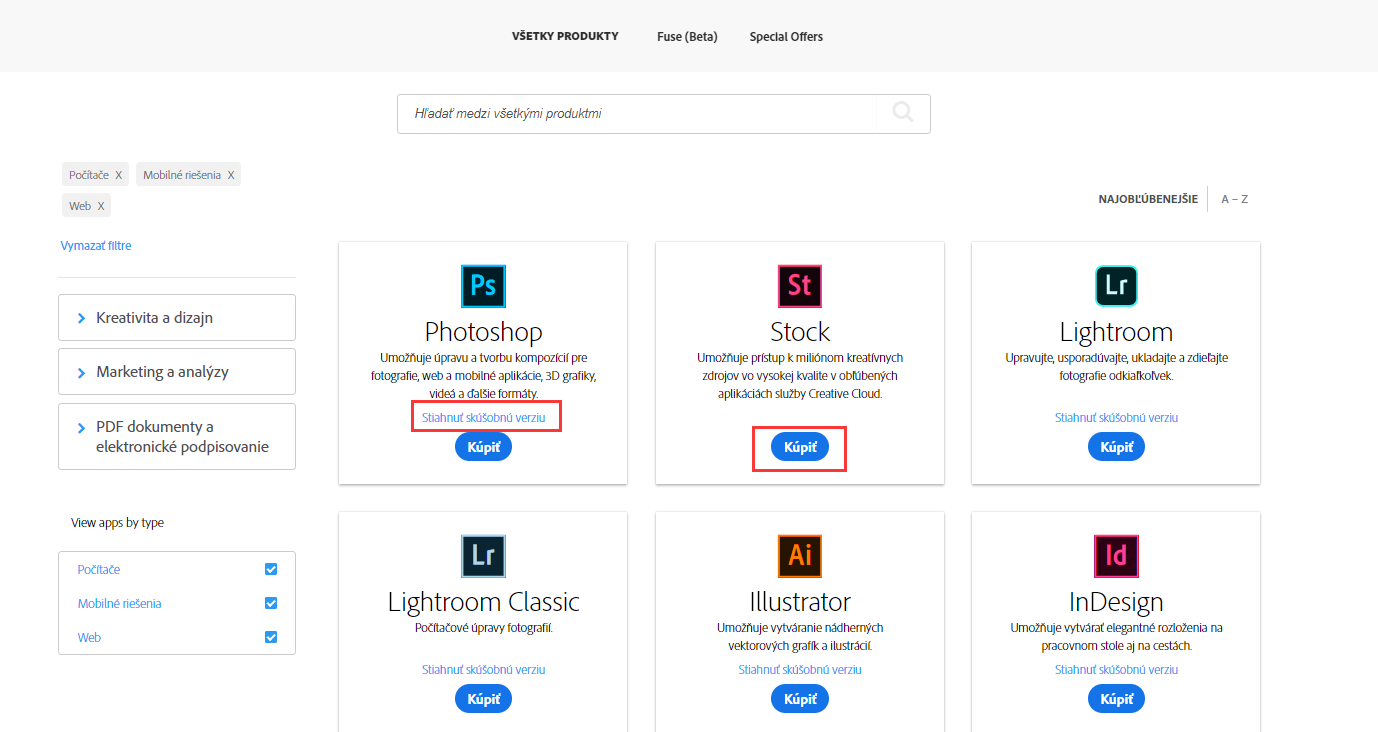The height and width of the screenshot is (732, 1378).
Task: Expand the Marketing a analýzy category
Action: [x=177, y=372]
